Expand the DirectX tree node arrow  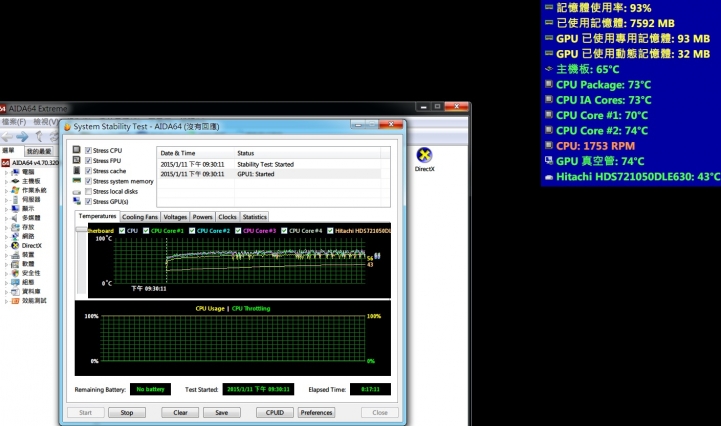click(6, 246)
